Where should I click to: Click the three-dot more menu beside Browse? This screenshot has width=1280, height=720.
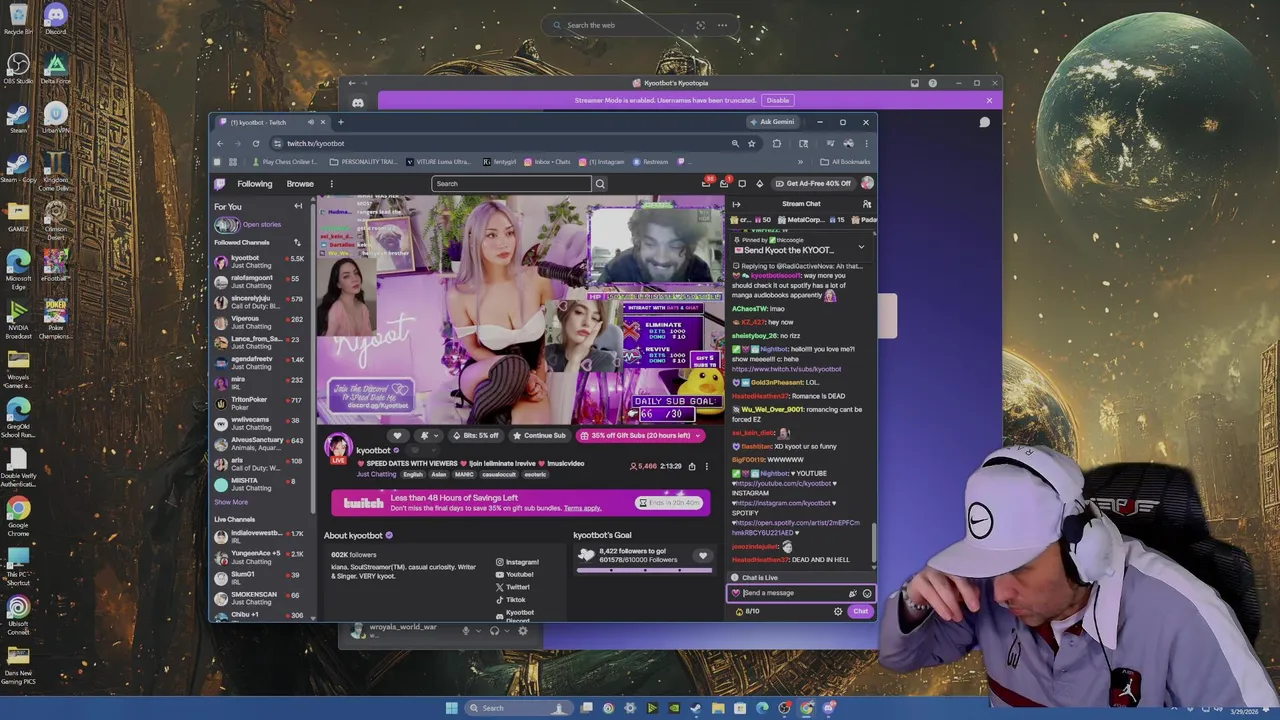(331, 184)
